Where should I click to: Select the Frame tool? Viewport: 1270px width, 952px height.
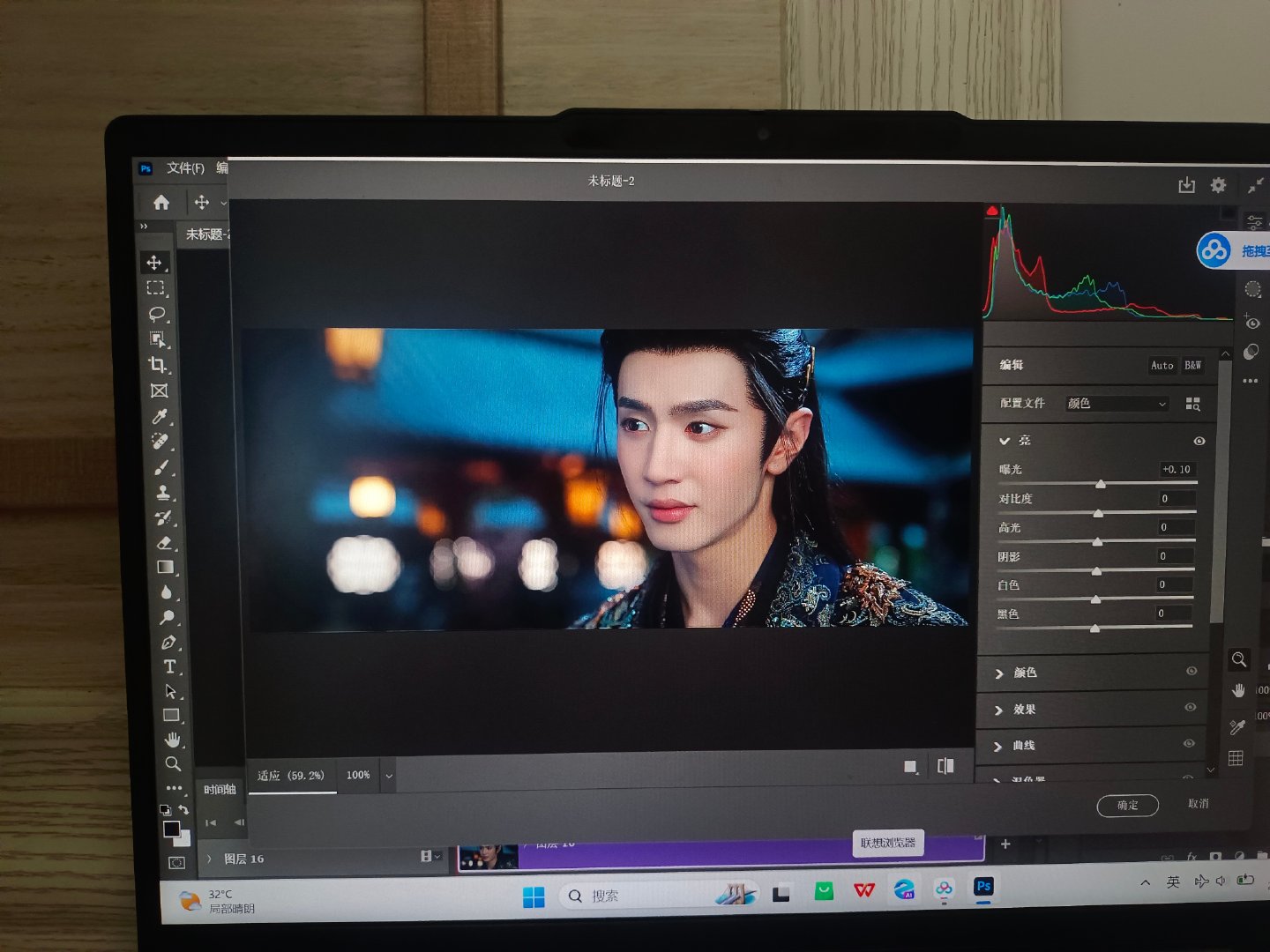click(x=160, y=390)
